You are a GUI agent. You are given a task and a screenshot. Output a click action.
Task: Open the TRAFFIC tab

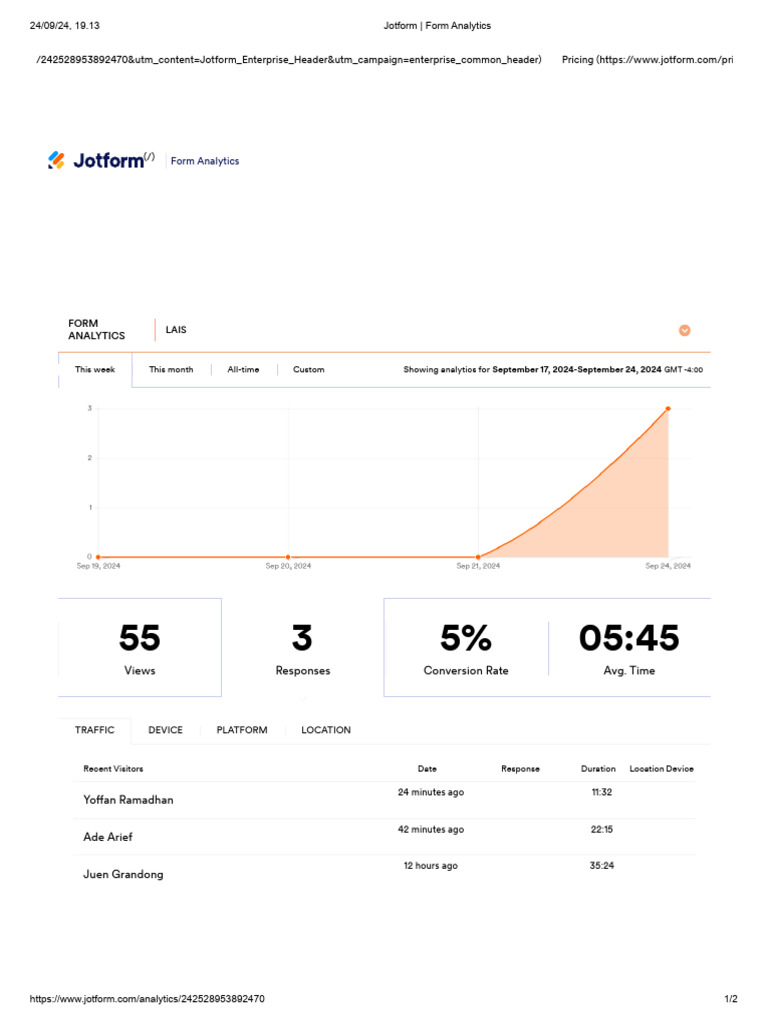(95, 730)
